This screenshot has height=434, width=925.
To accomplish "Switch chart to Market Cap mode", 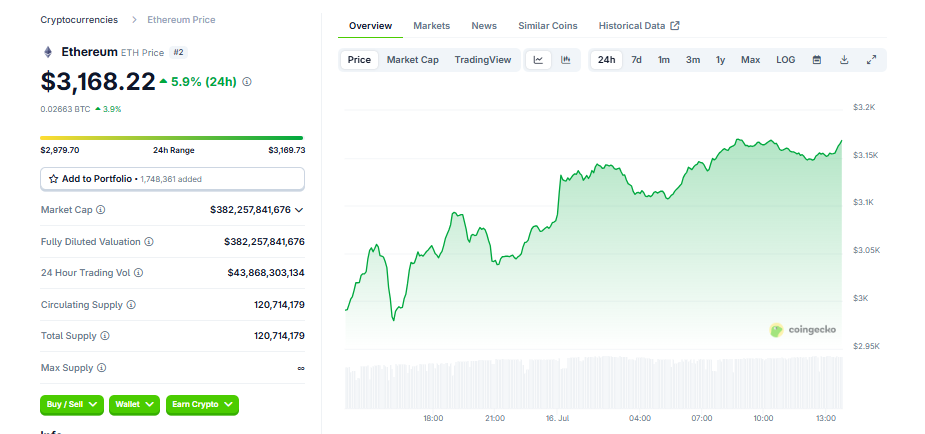I will (x=412, y=60).
